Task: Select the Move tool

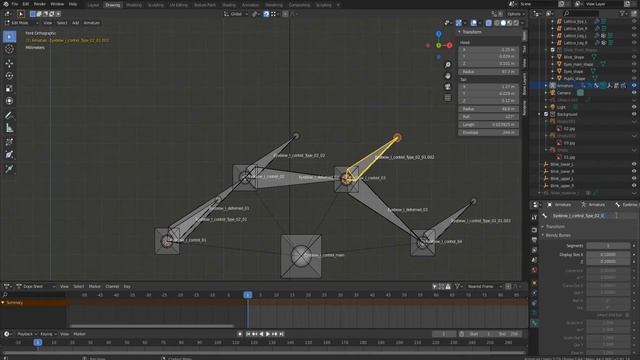Action: [9, 63]
